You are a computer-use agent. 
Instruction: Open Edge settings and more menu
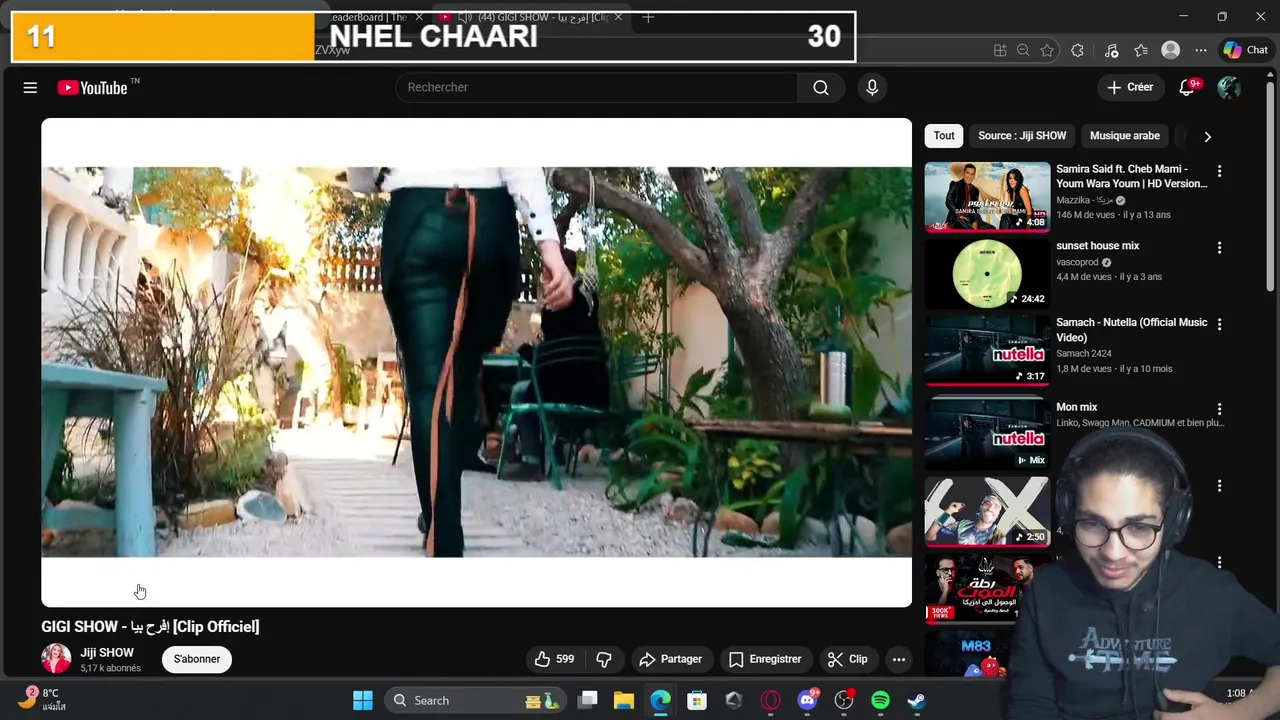pos(1201,51)
